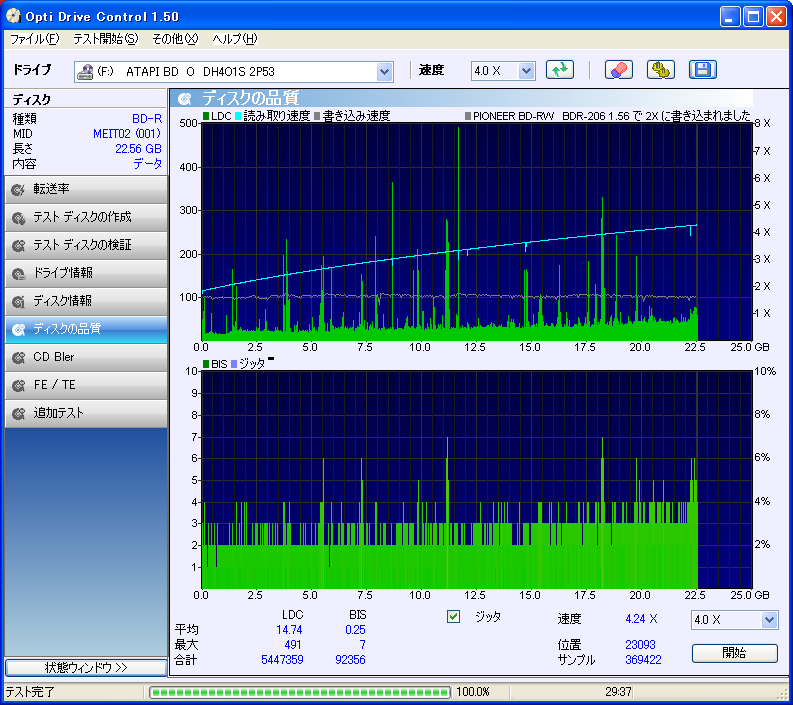793x705 pixels.
Task: Open the テスト開始(S) menu
Action: click(105, 39)
